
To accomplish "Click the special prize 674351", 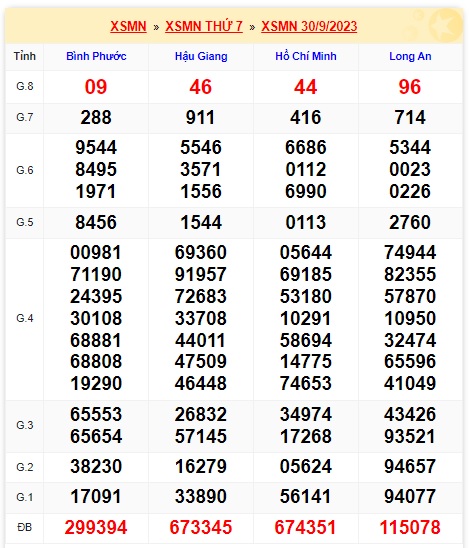I will pos(305,528).
